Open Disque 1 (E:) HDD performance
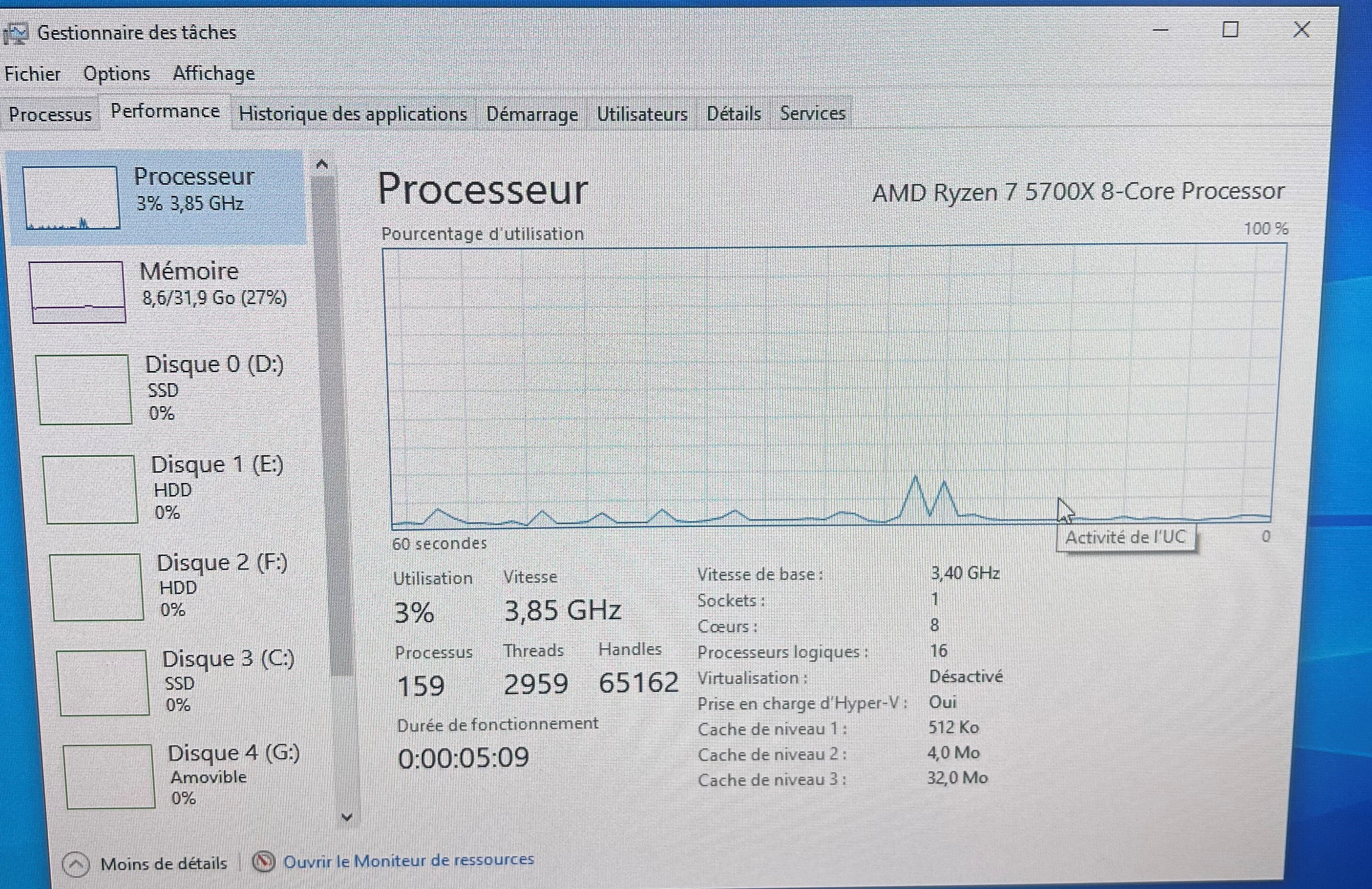The height and width of the screenshot is (889, 1372). pos(218,487)
